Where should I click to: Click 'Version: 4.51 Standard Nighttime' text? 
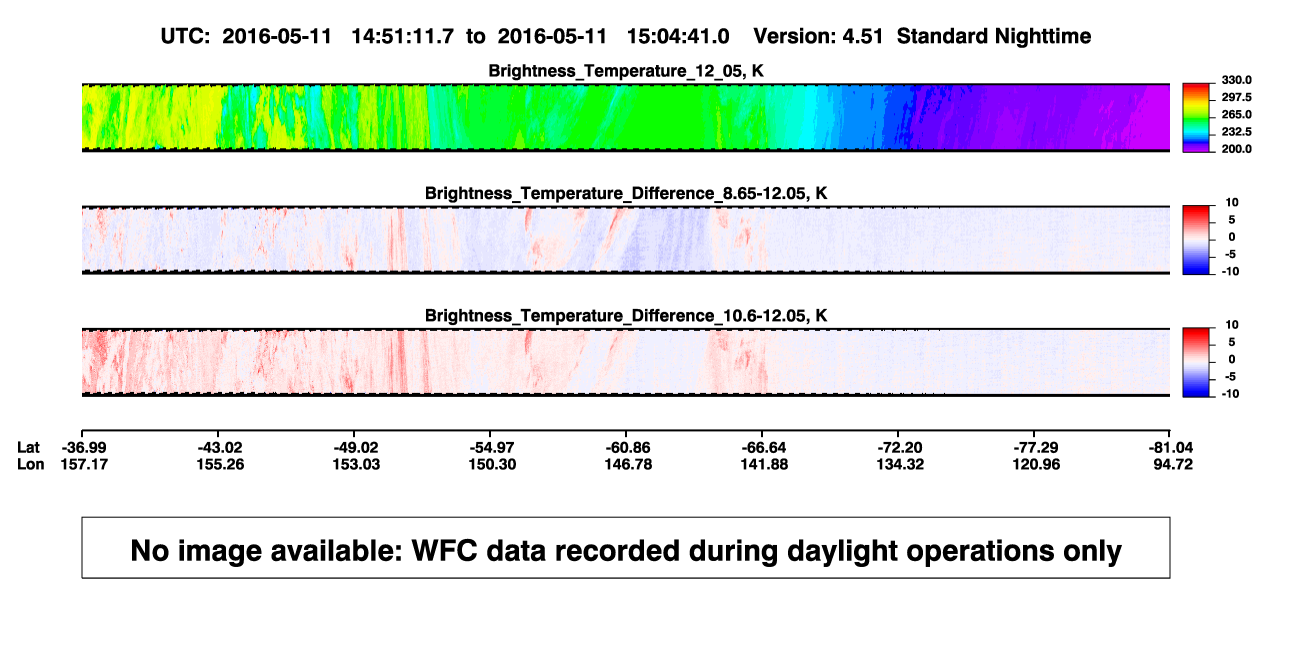pos(922,36)
